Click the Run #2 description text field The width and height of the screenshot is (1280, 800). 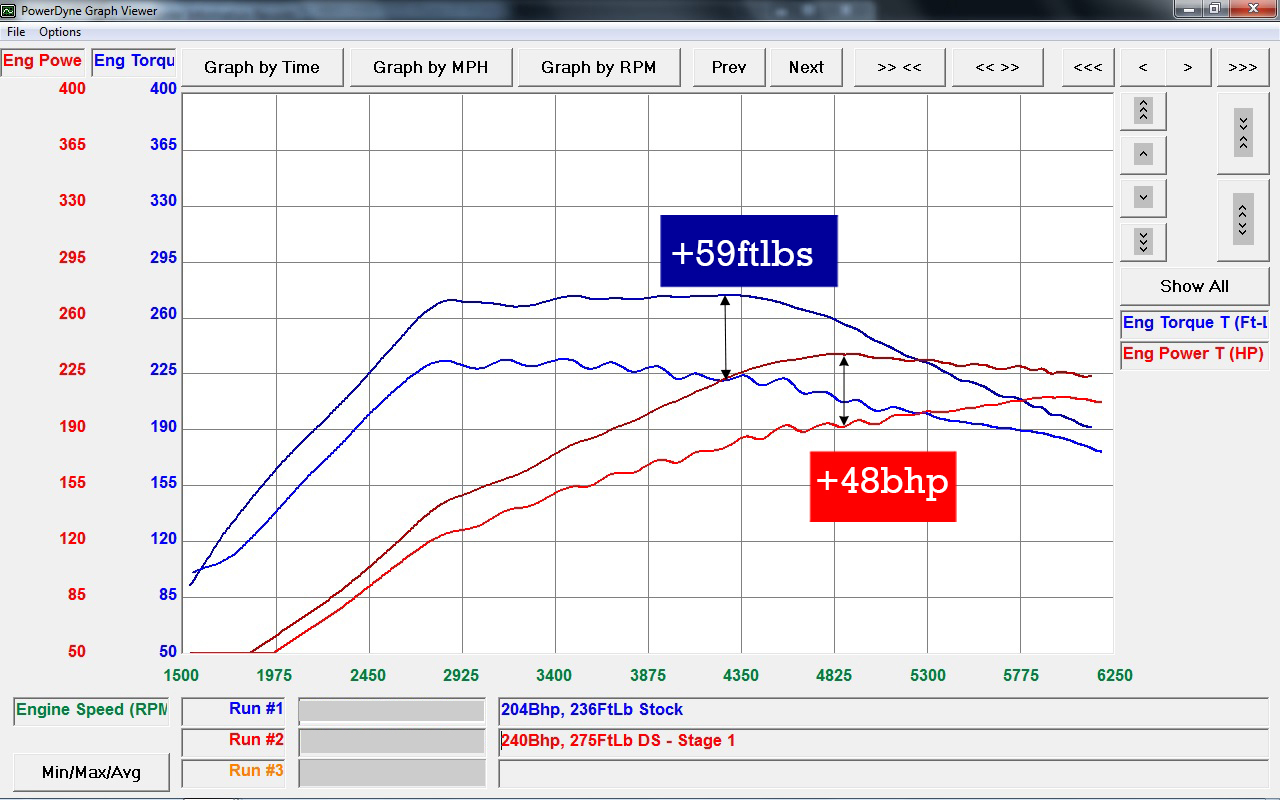(883, 742)
